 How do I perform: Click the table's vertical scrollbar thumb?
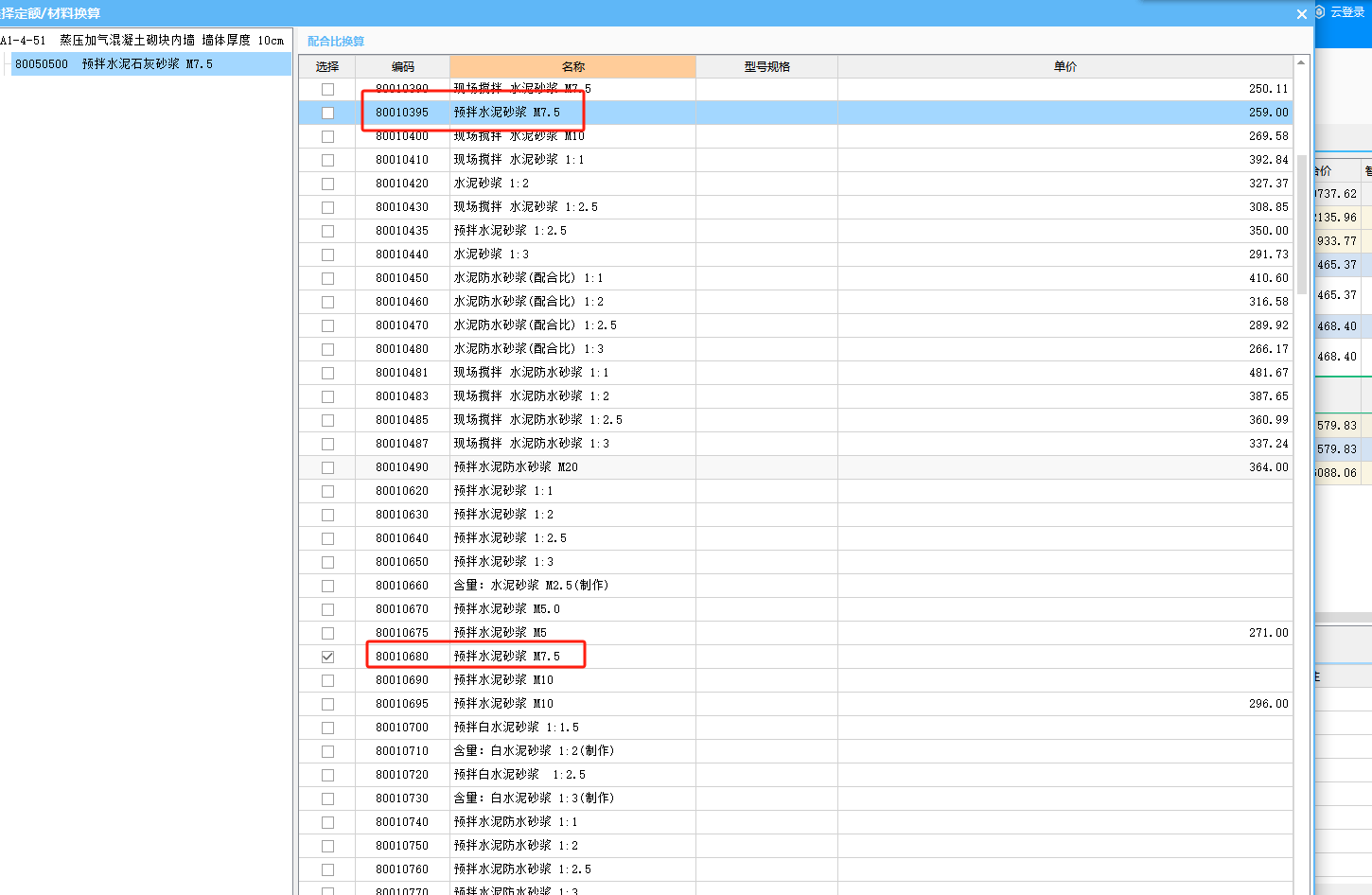1301,225
